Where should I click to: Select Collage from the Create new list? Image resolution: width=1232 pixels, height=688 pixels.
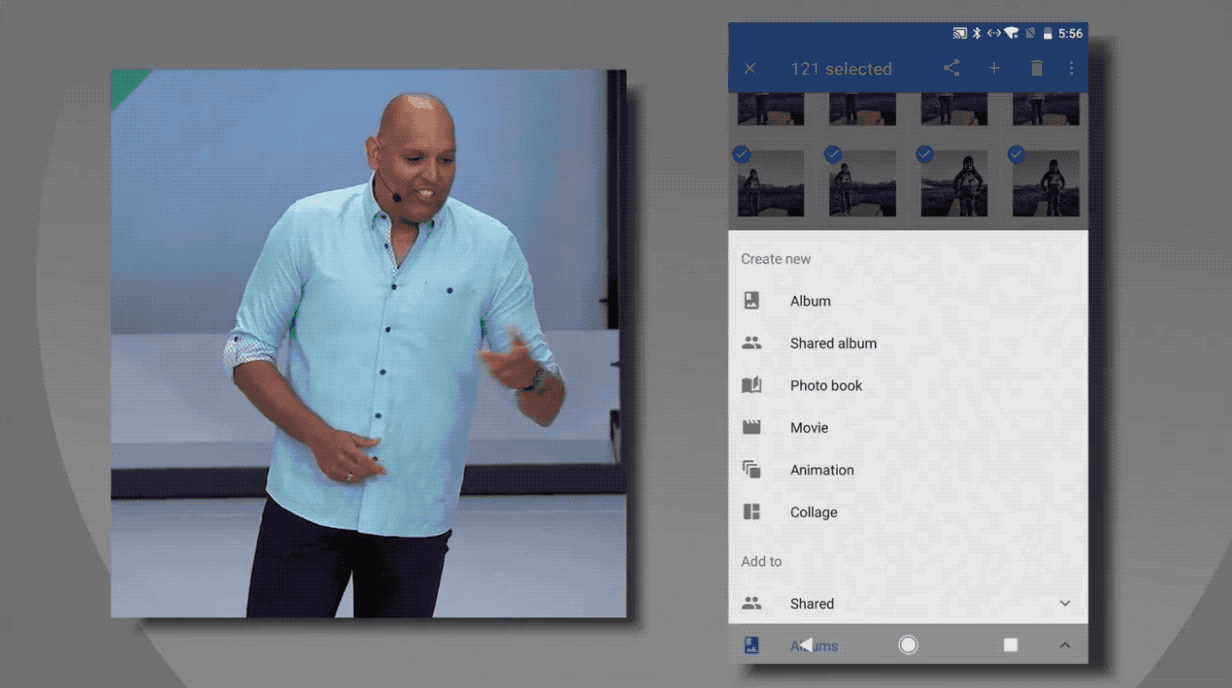point(908,512)
